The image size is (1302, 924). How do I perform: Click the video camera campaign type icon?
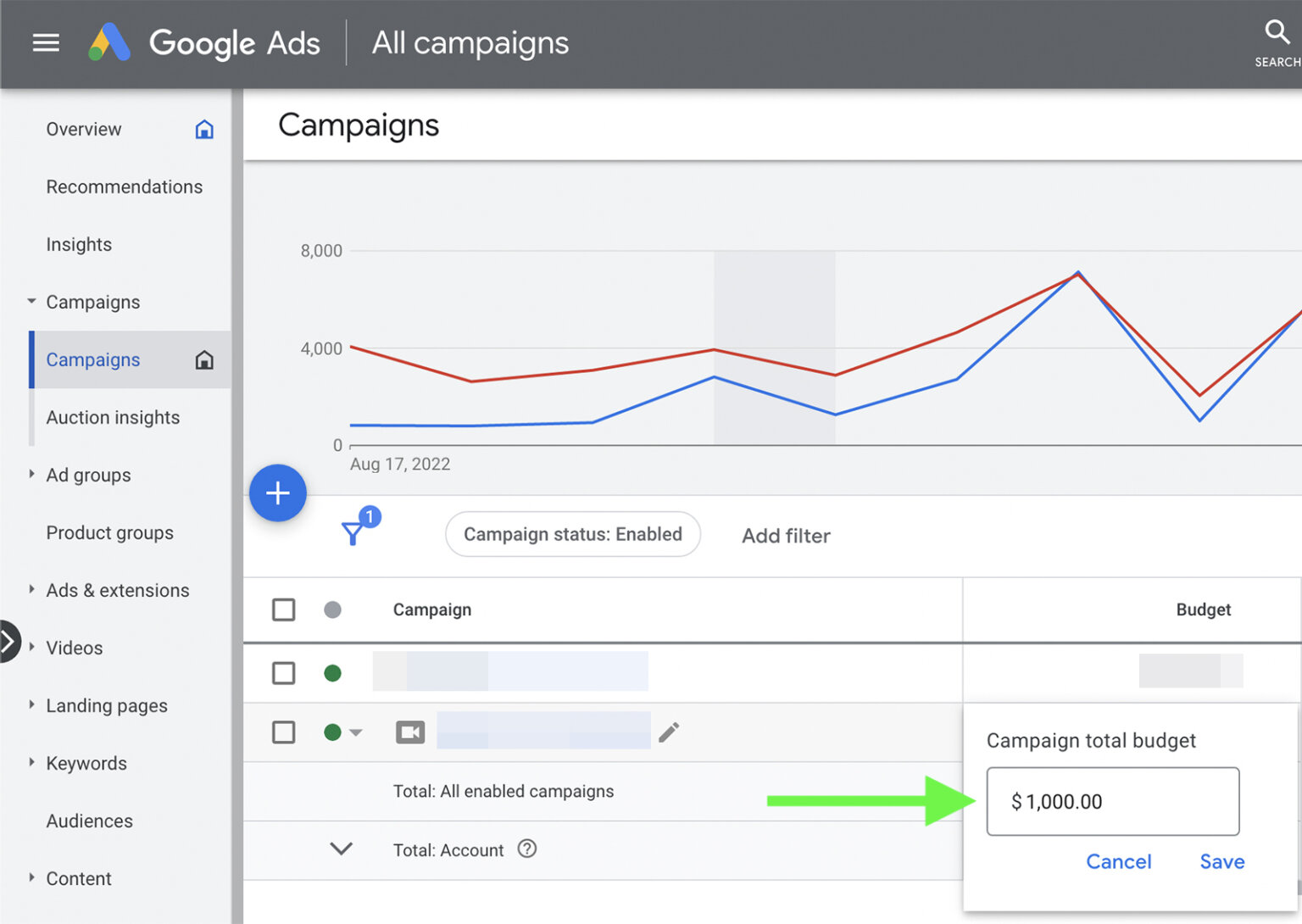tap(410, 731)
